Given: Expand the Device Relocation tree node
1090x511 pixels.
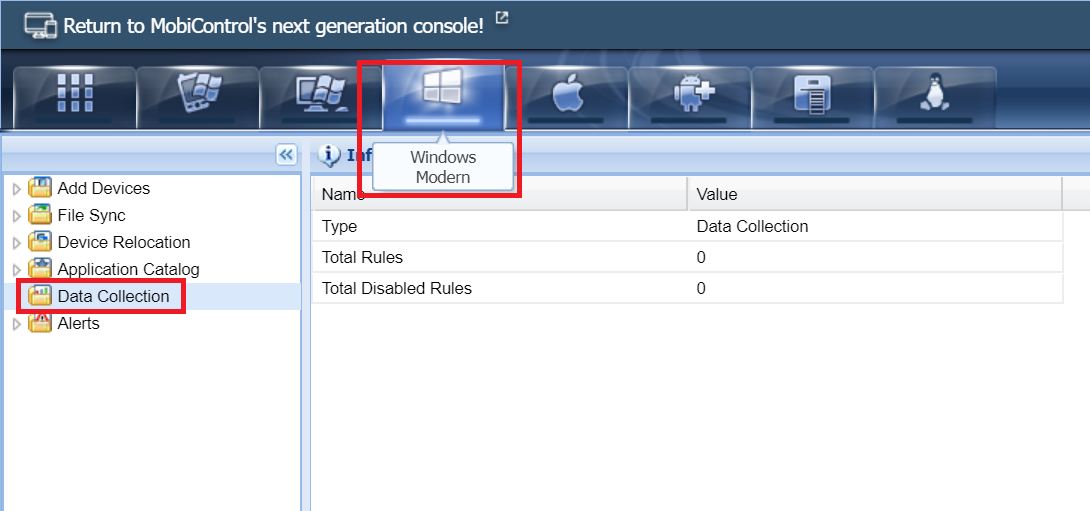Looking at the screenshot, I should (x=16, y=243).
